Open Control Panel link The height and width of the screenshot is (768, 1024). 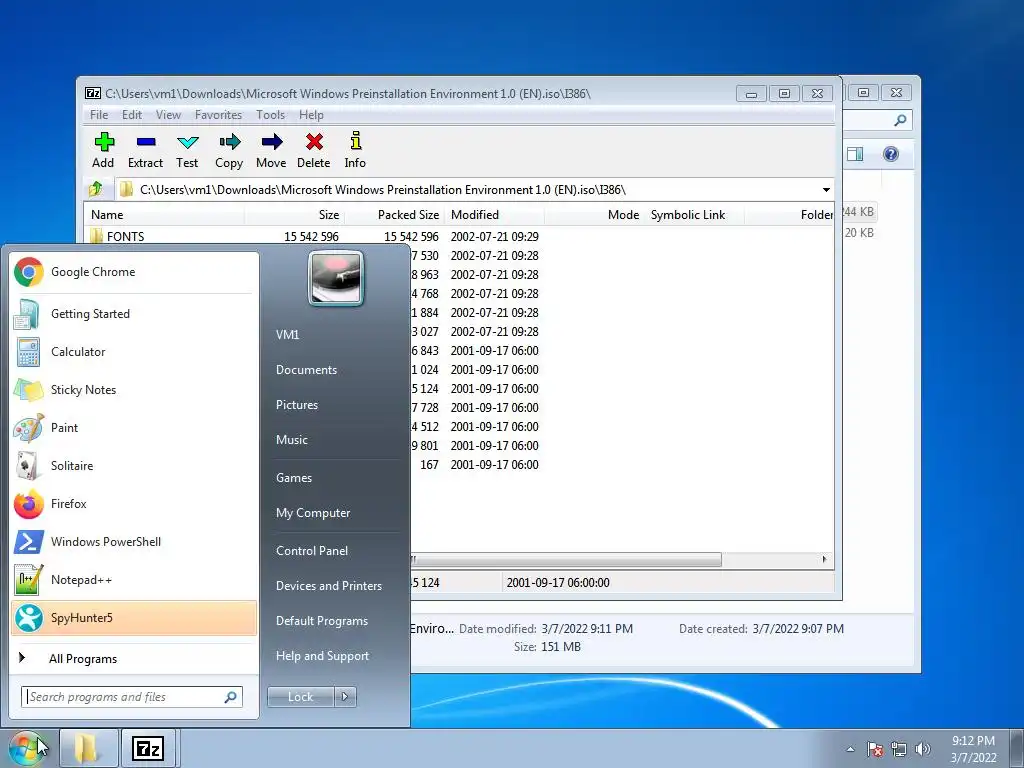[x=312, y=551]
